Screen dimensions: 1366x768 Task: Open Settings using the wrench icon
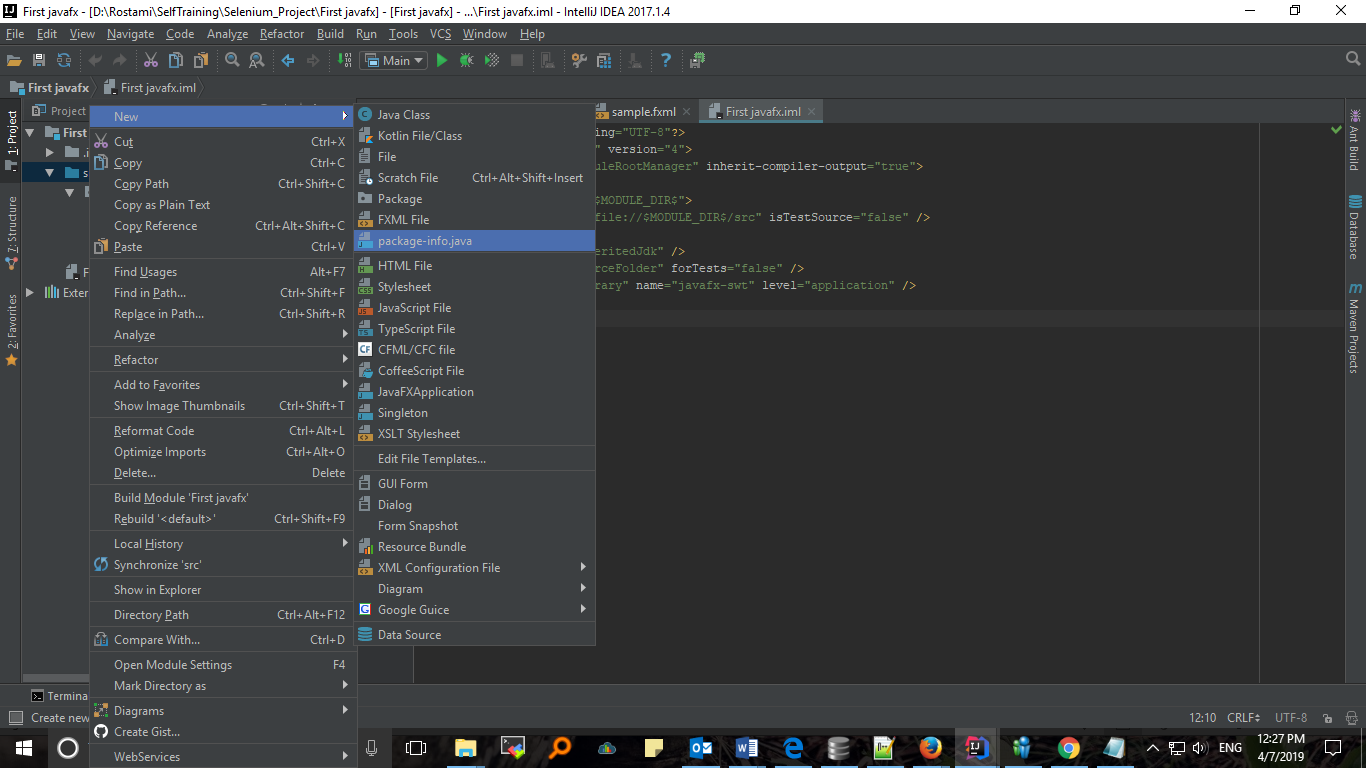click(579, 61)
